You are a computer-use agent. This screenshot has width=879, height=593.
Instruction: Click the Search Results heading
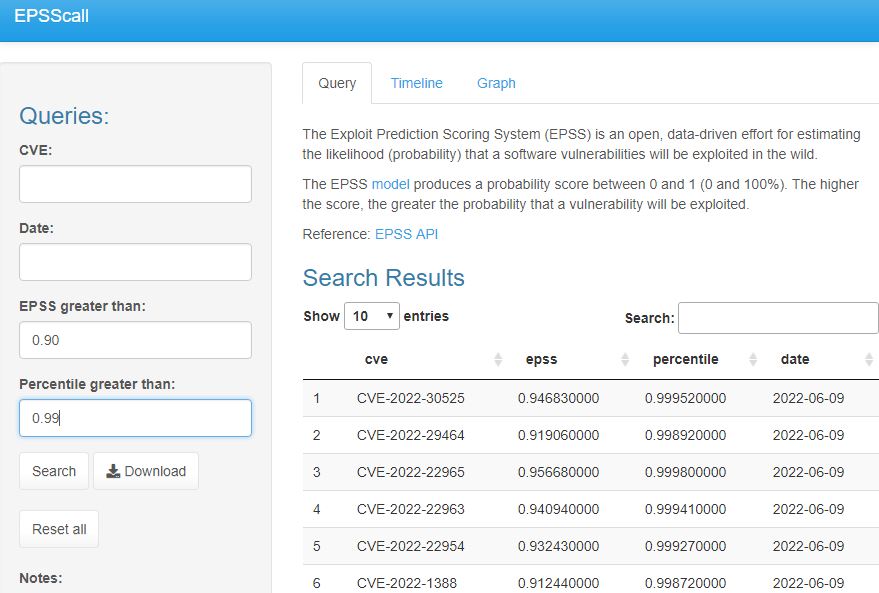pyautogui.click(x=383, y=277)
